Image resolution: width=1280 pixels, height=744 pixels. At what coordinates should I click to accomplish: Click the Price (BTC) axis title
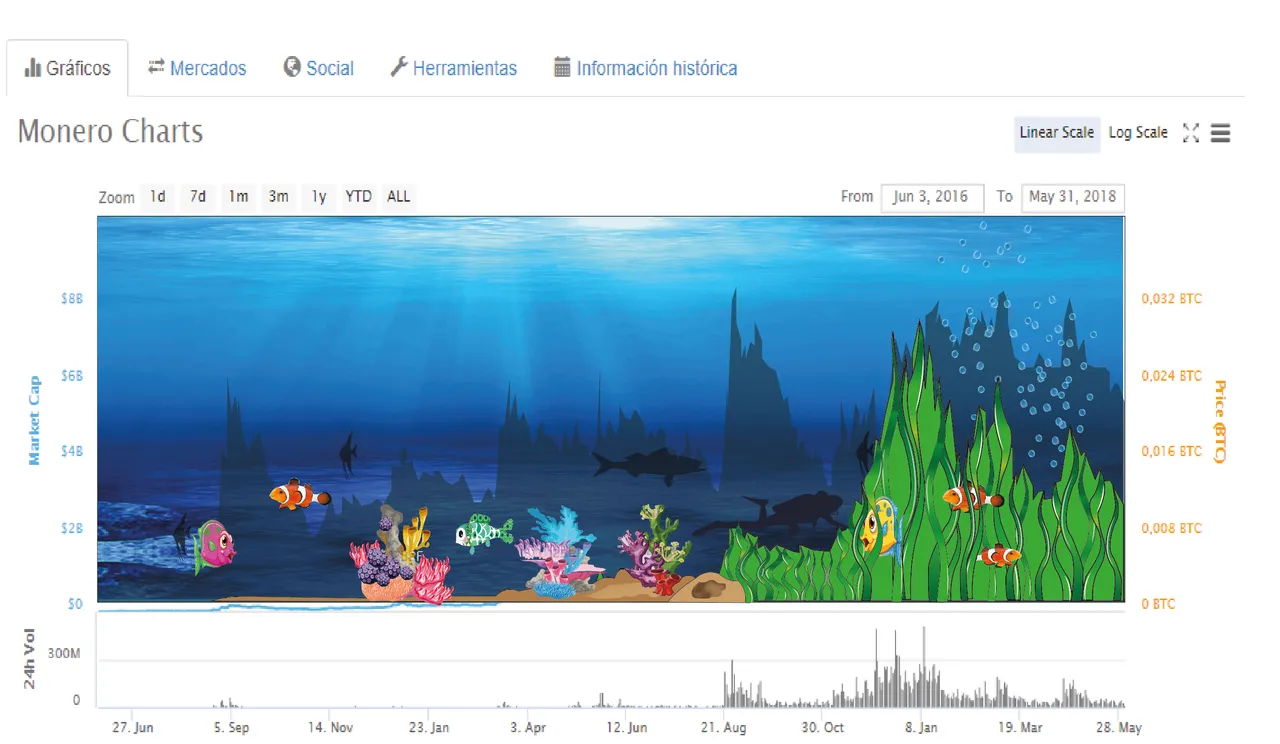[x=1219, y=421]
